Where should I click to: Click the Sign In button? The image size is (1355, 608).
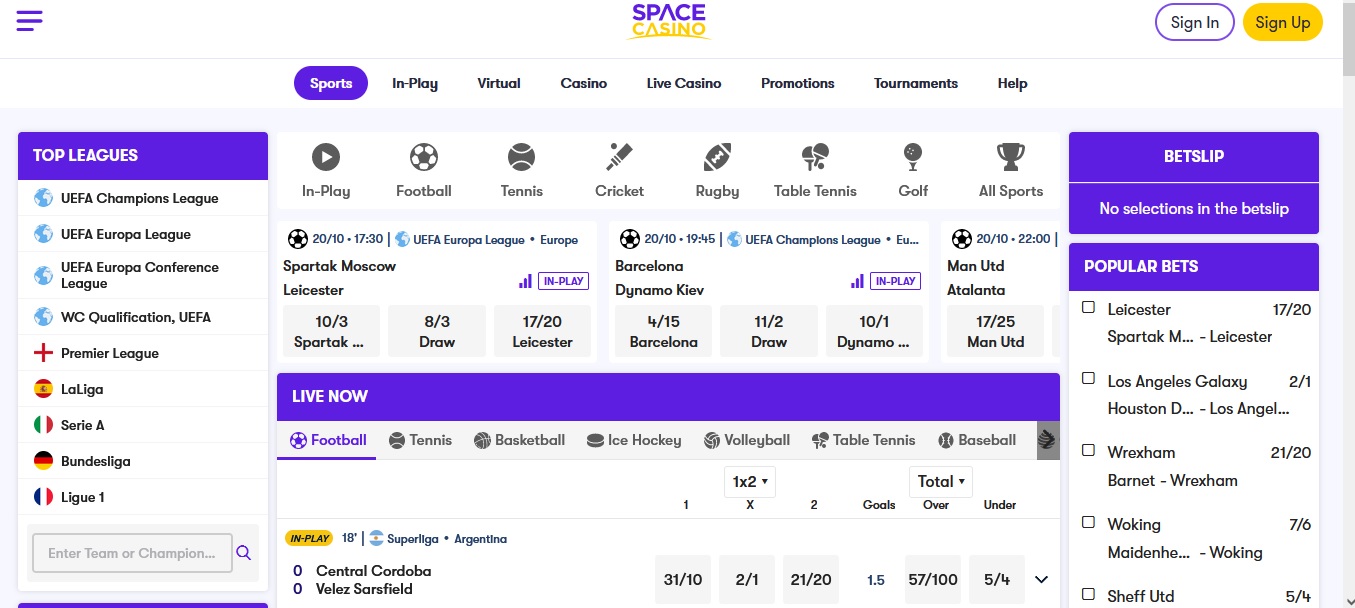1194,22
